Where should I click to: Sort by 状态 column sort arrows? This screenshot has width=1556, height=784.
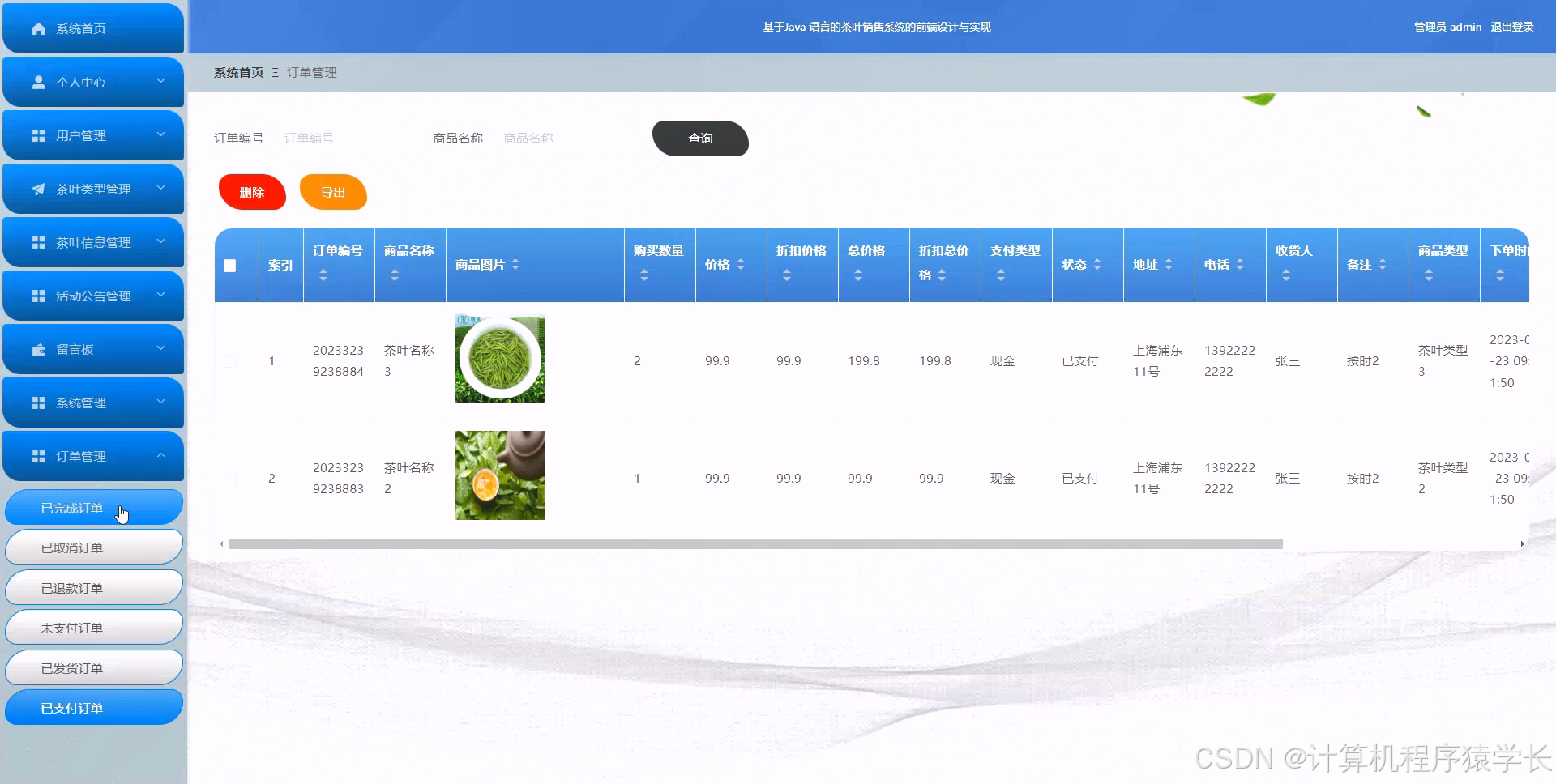pos(1097,265)
